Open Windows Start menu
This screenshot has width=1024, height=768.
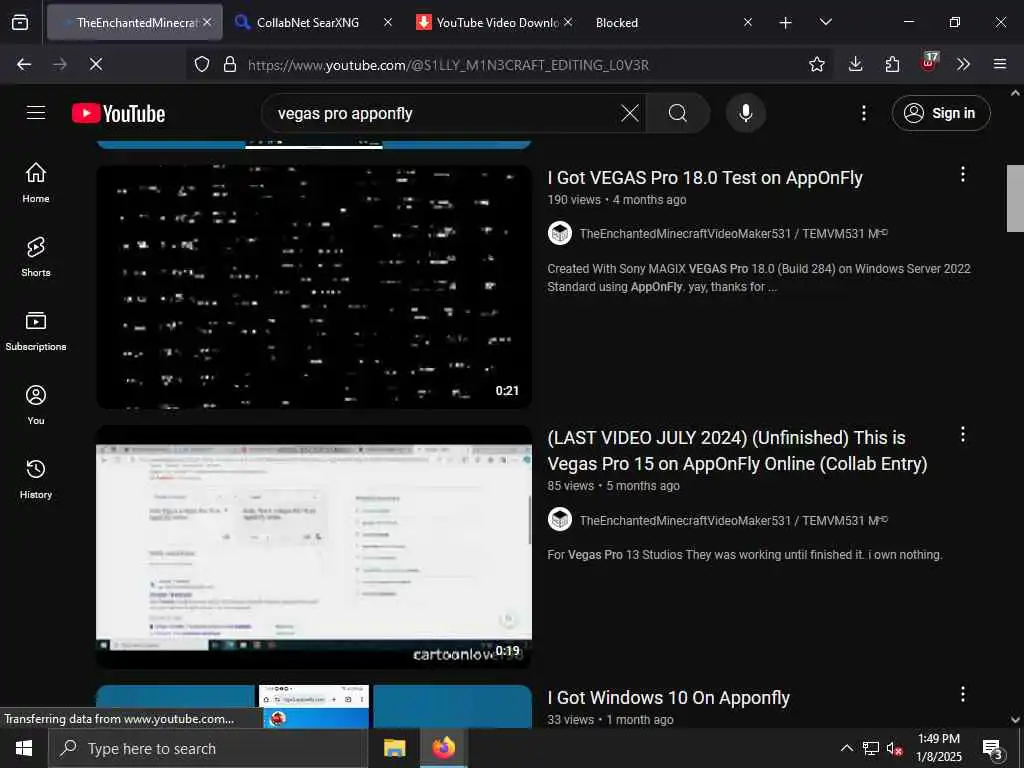pyautogui.click(x=24, y=748)
